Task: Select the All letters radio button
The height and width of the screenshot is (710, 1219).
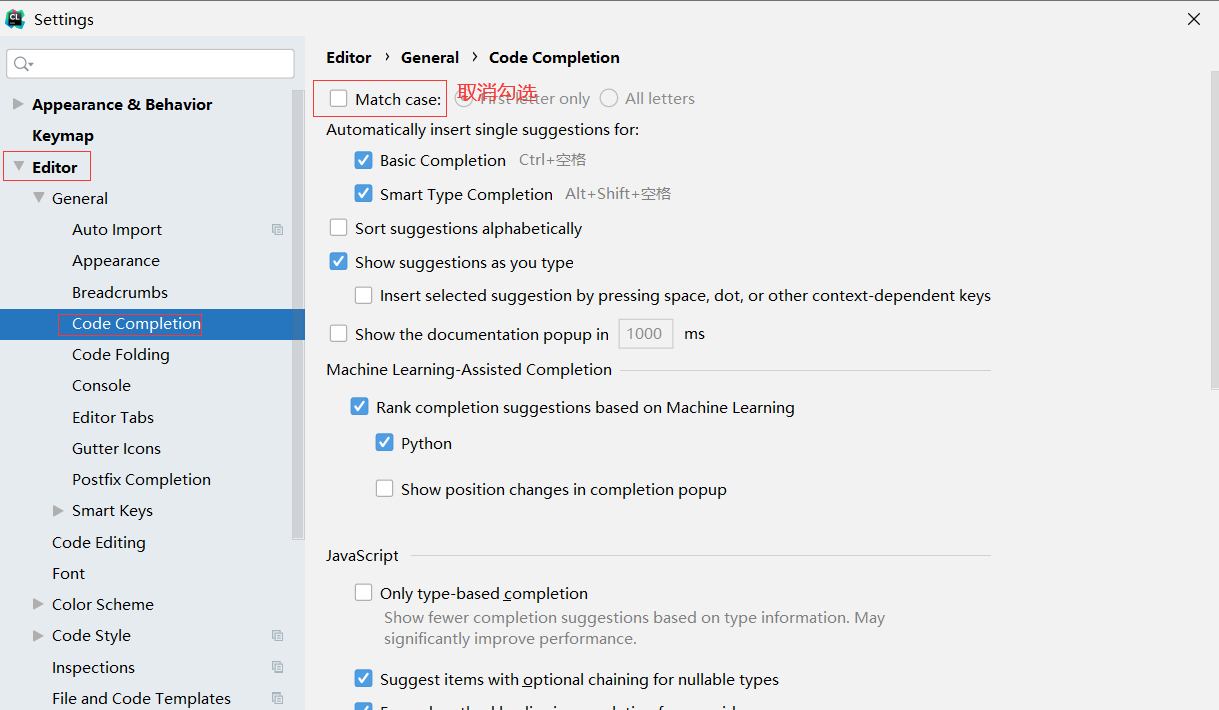Action: click(609, 99)
